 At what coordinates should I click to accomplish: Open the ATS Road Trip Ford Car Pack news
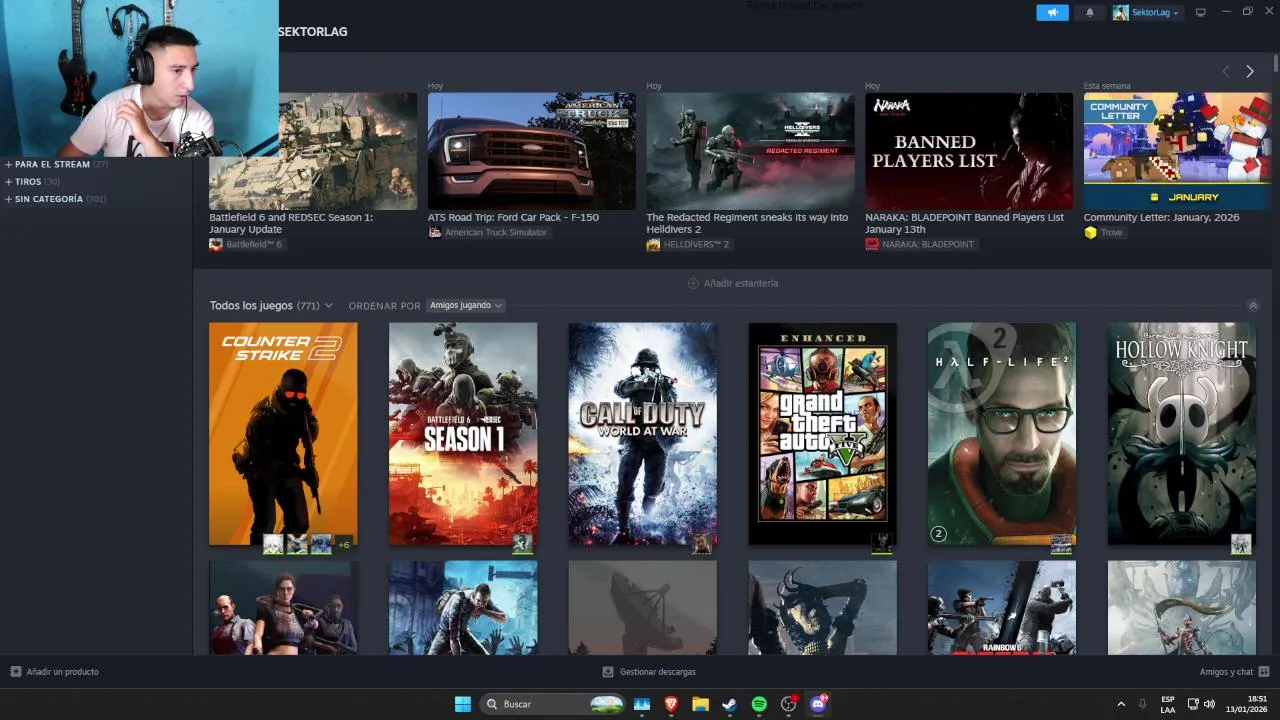pyautogui.click(x=531, y=151)
